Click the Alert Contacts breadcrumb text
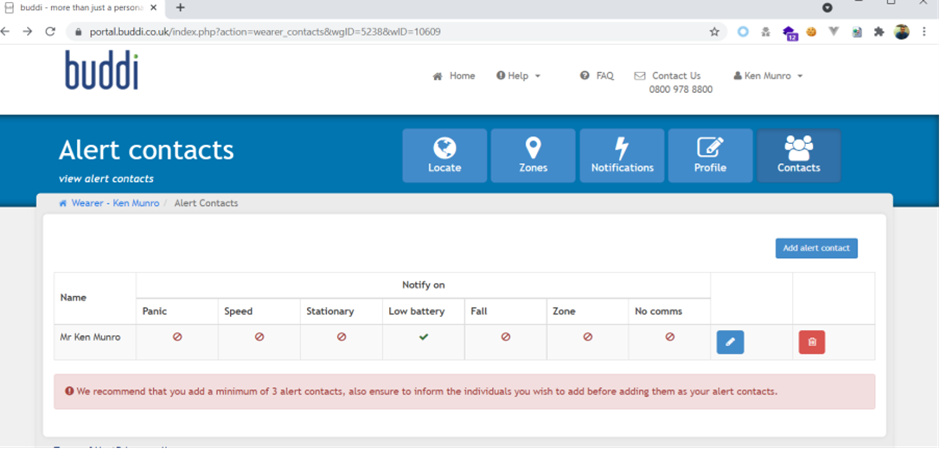This screenshot has height=449, width=940. click(x=206, y=203)
